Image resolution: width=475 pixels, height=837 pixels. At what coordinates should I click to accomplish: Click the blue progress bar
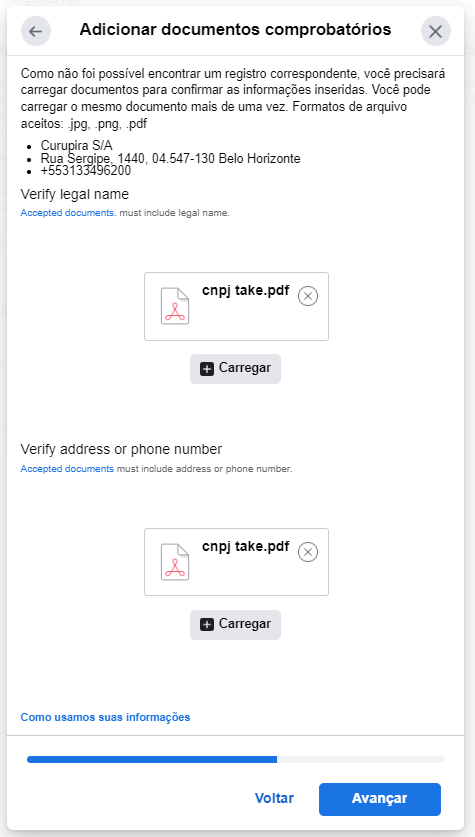[x=152, y=759]
